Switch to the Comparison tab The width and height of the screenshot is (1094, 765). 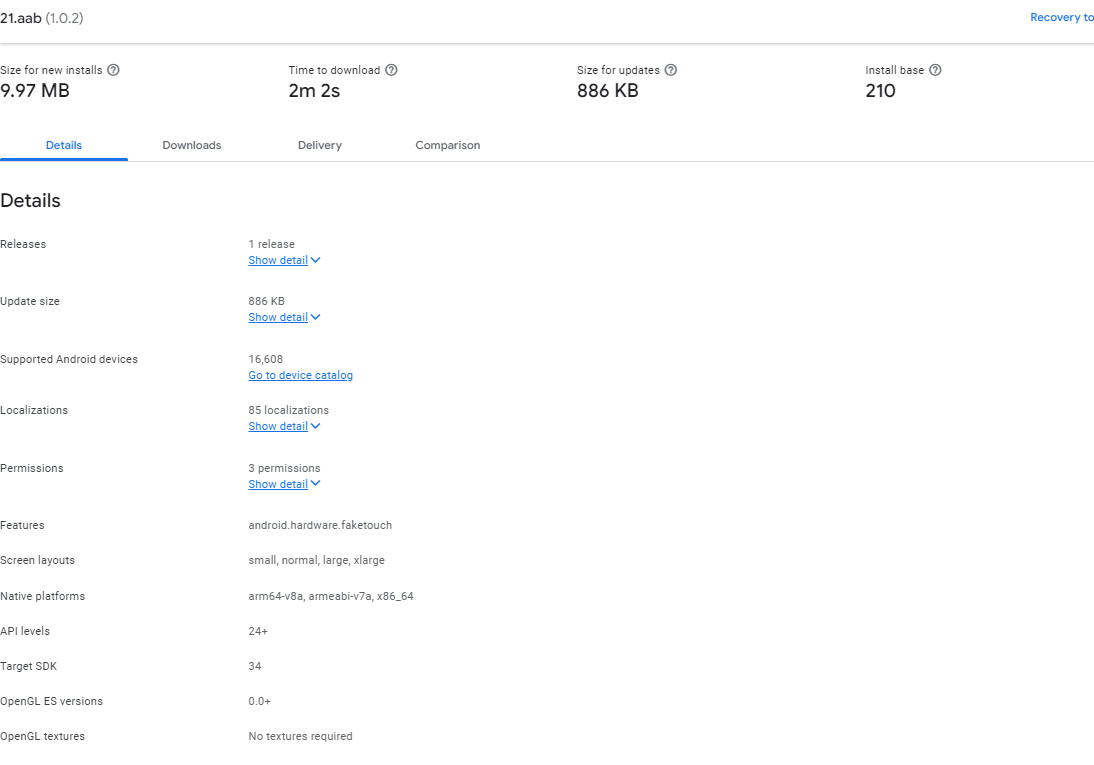[448, 145]
